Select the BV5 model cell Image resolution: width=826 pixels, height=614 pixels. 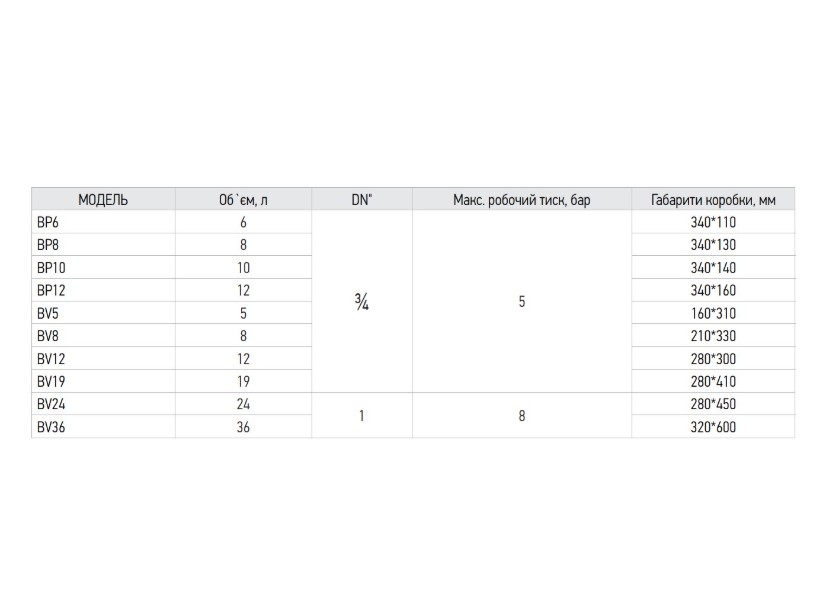point(103,313)
